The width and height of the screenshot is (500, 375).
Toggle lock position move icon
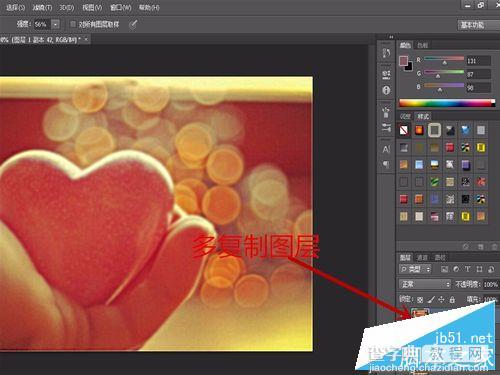click(441, 299)
